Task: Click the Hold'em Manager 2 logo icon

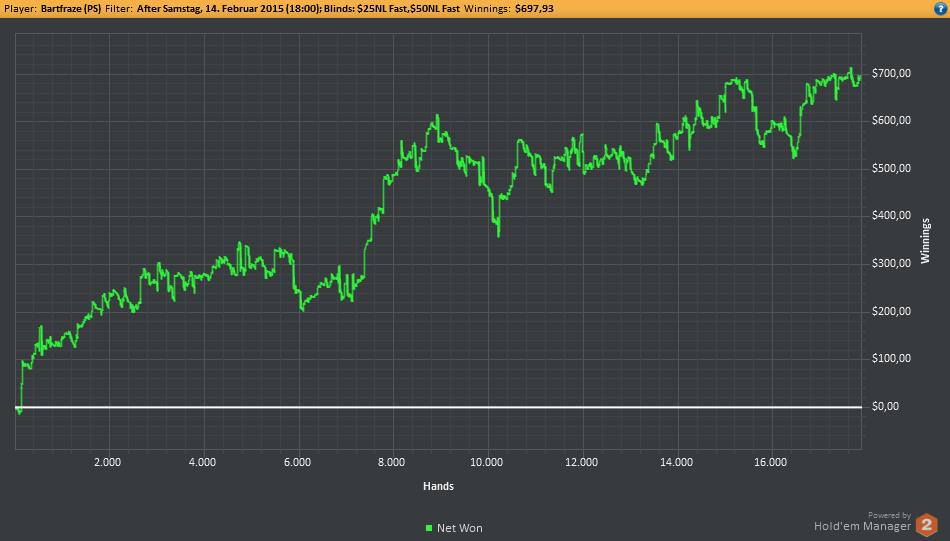Action: tap(926, 525)
